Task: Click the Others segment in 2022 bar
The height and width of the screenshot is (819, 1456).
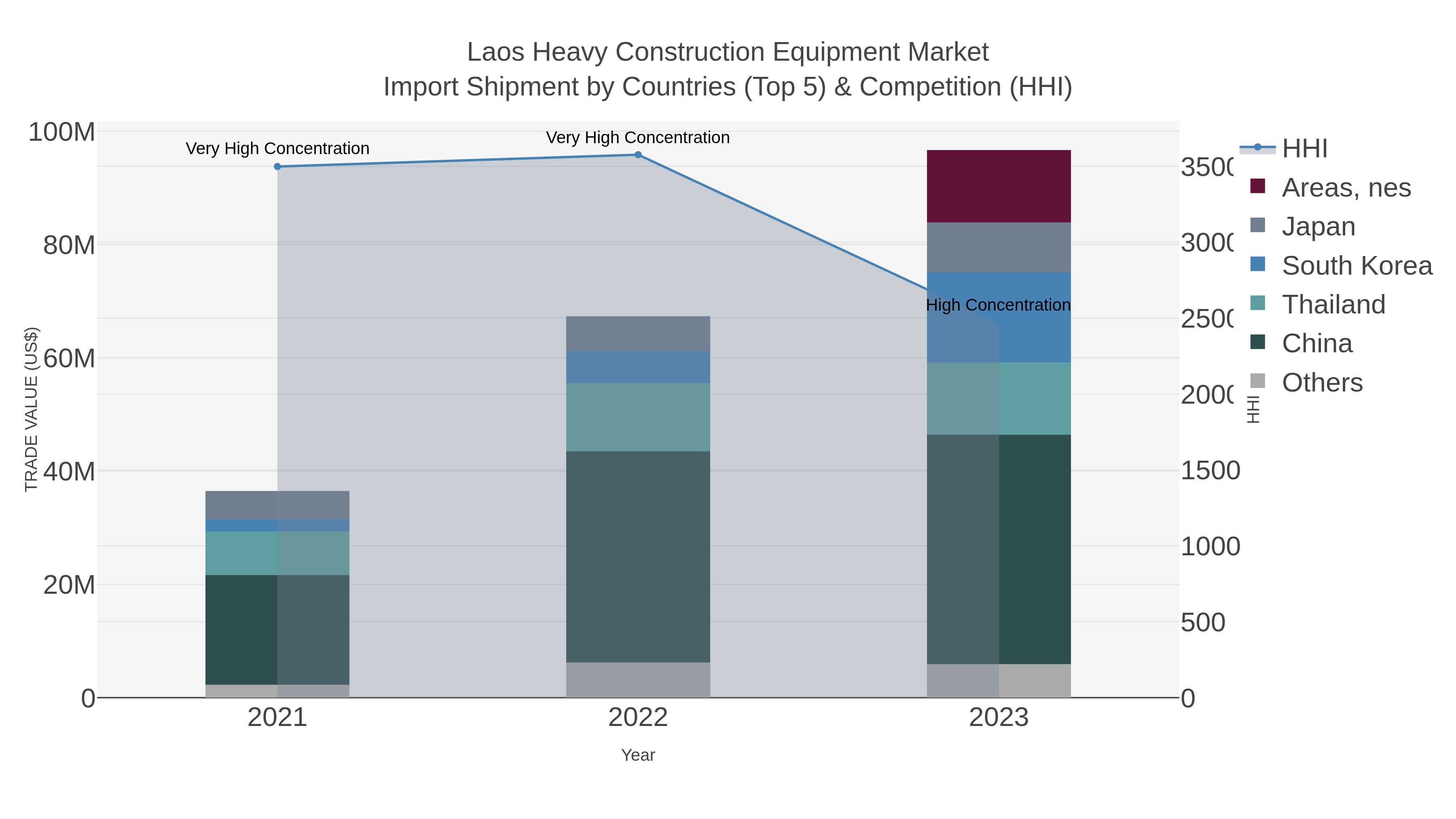Action: (638, 680)
